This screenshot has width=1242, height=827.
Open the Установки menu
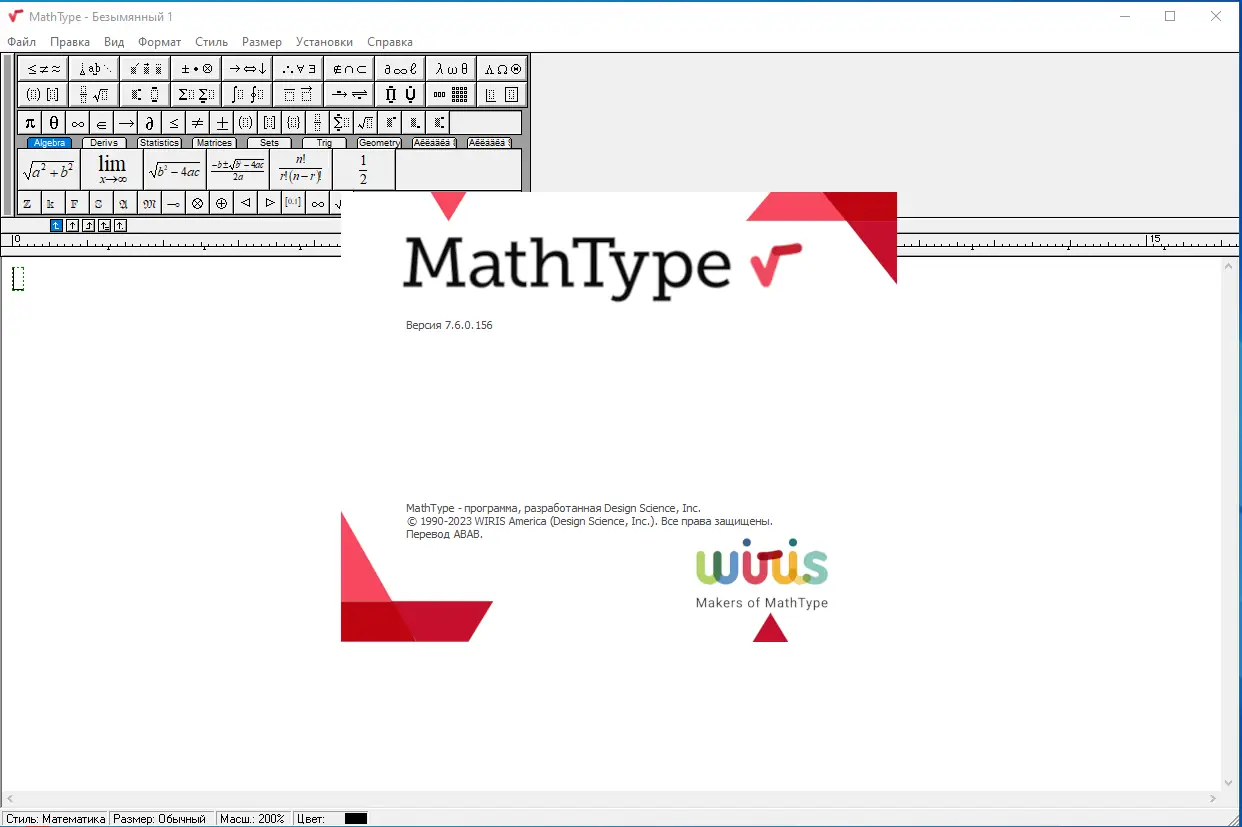coord(324,42)
